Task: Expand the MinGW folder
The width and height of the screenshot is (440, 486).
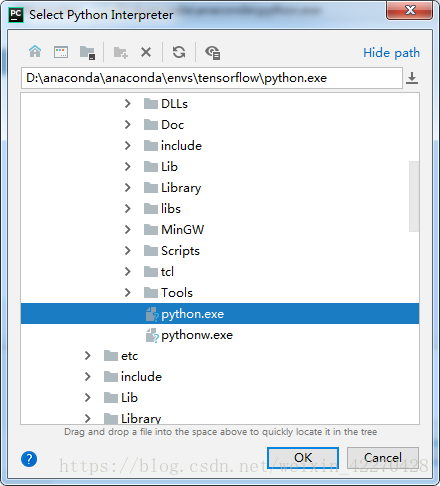Action: click(127, 230)
